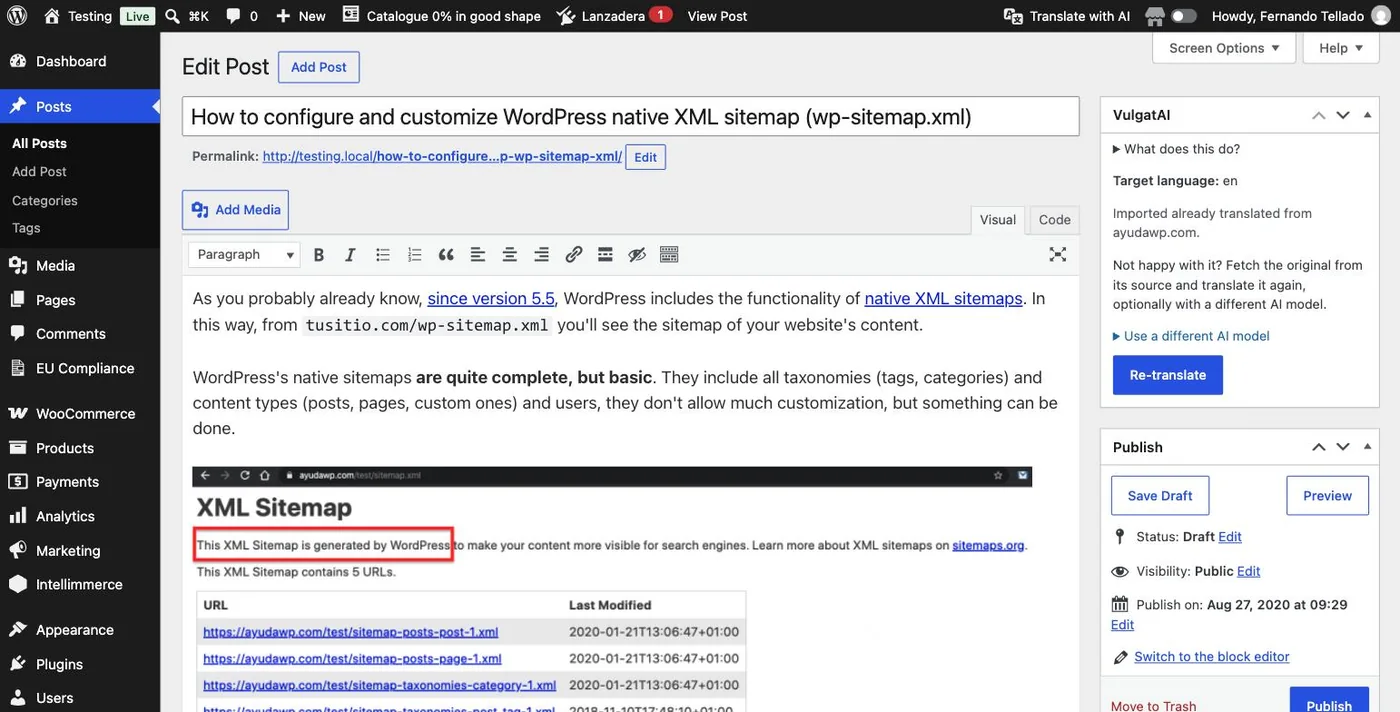
Task: Select Add Post in Posts submenu
Action: [40, 172]
